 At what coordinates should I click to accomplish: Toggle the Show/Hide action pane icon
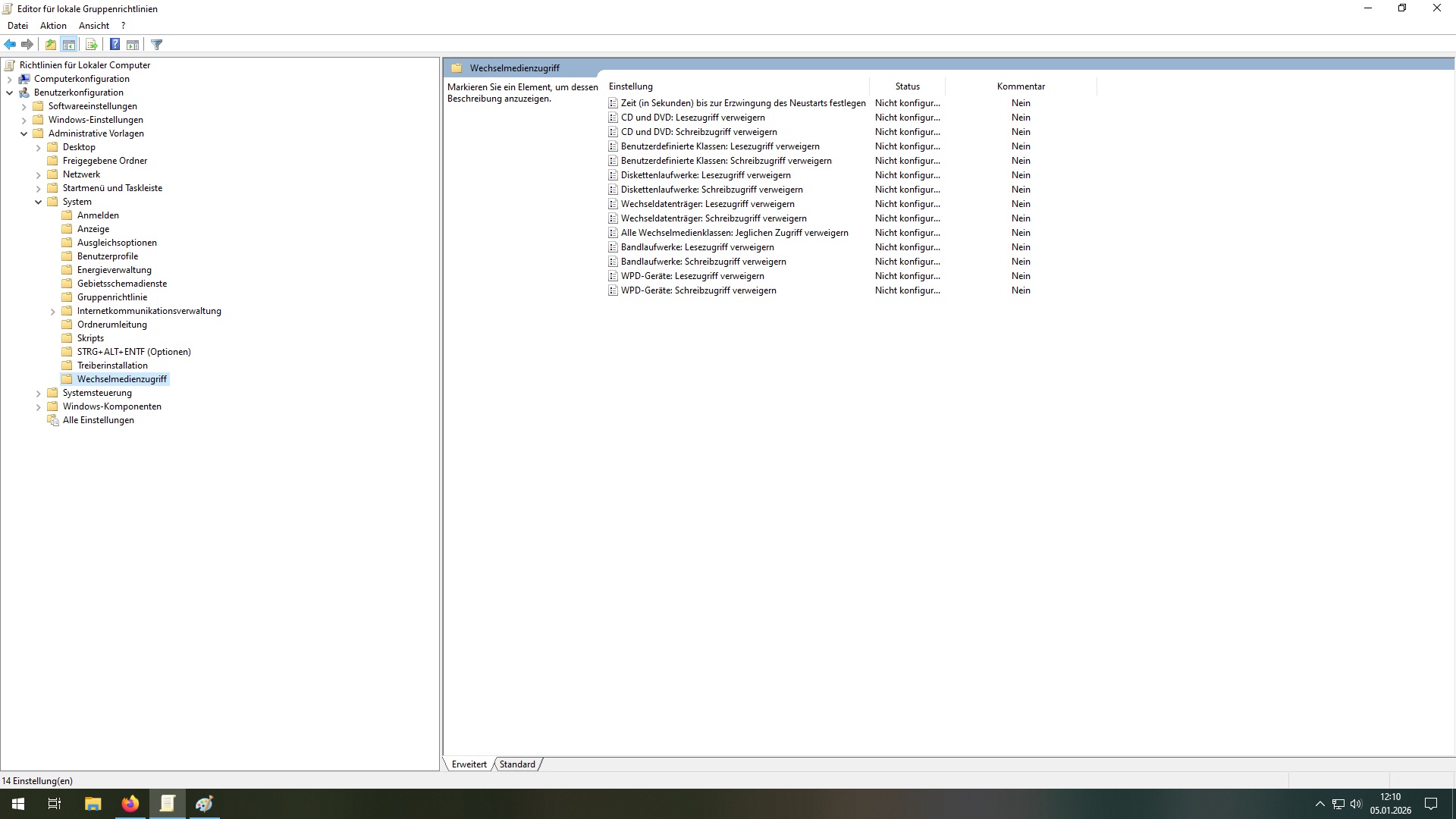(x=133, y=45)
